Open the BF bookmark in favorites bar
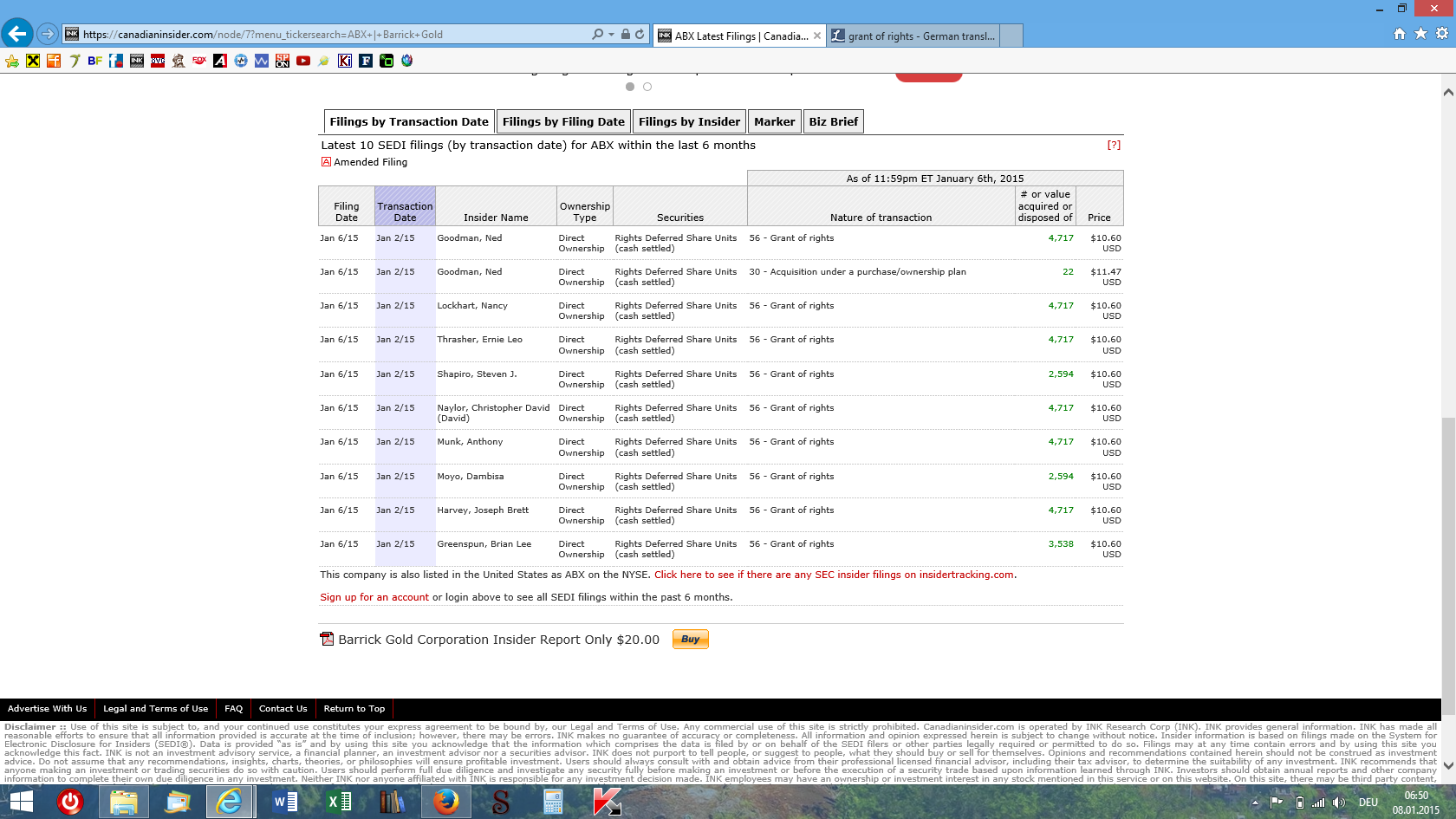Viewport: 1456px width, 819px height. (95, 61)
